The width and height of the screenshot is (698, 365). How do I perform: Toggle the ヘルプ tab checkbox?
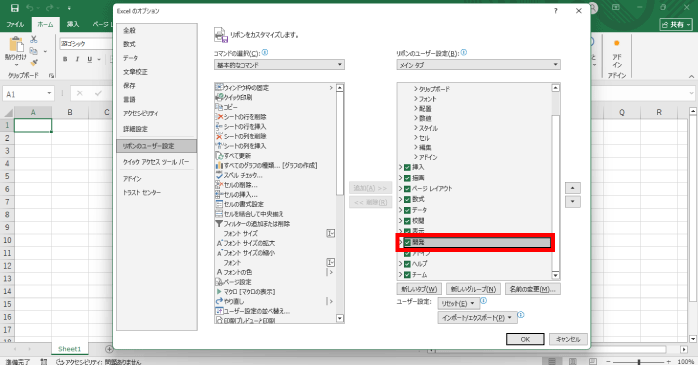coord(407,264)
